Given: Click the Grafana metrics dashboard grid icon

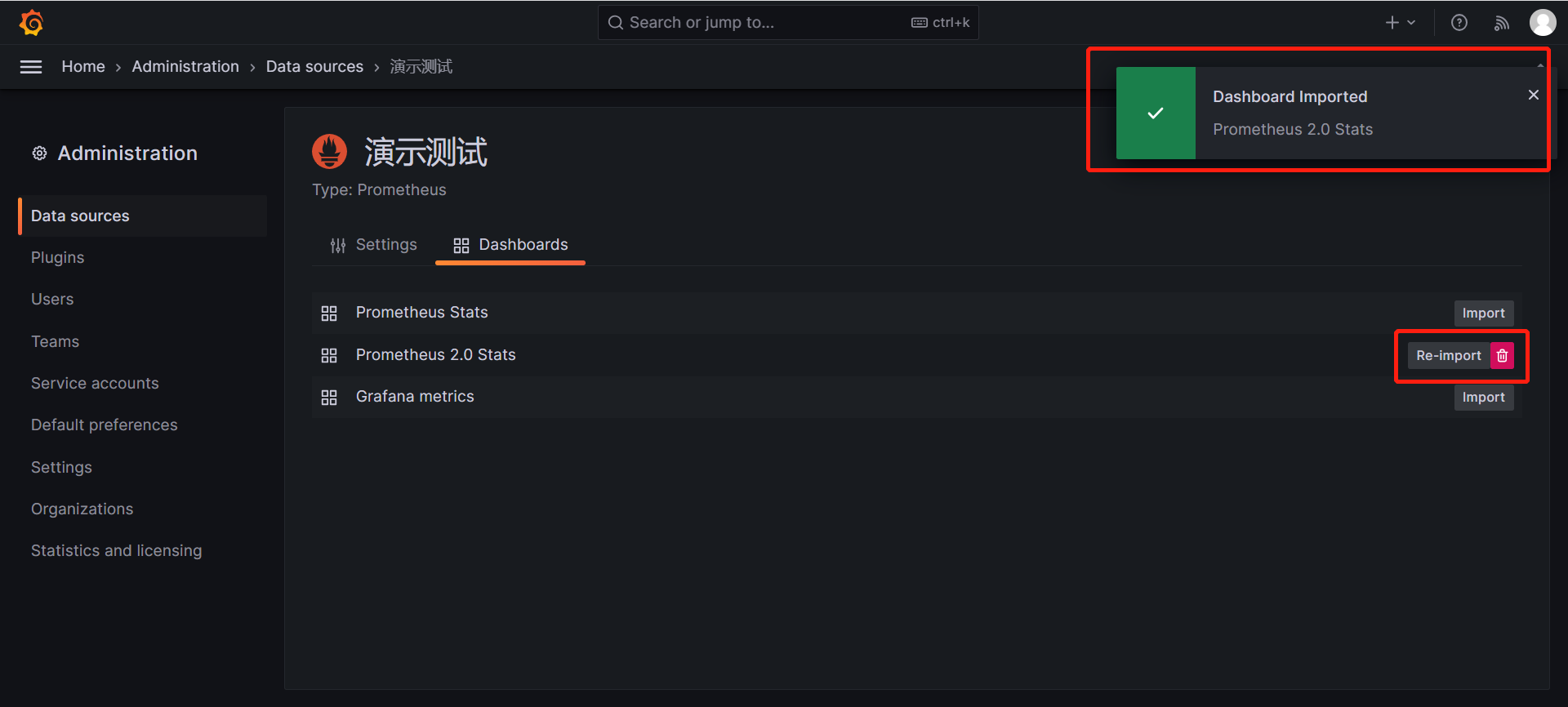Looking at the screenshot, I should [x=329, y=398].
